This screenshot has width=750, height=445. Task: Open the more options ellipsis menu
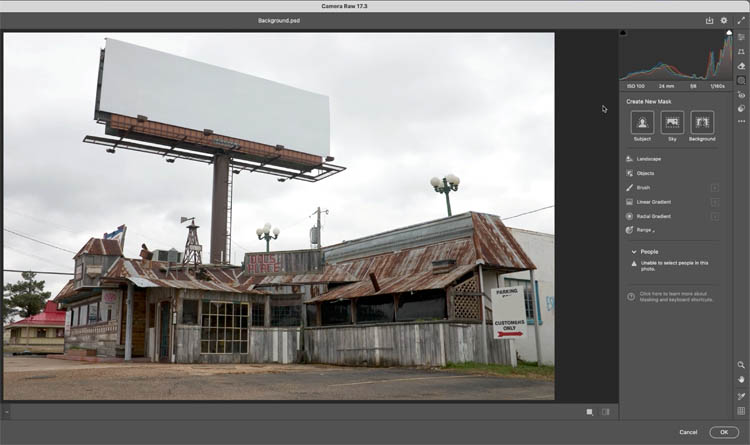click(741, 122)
